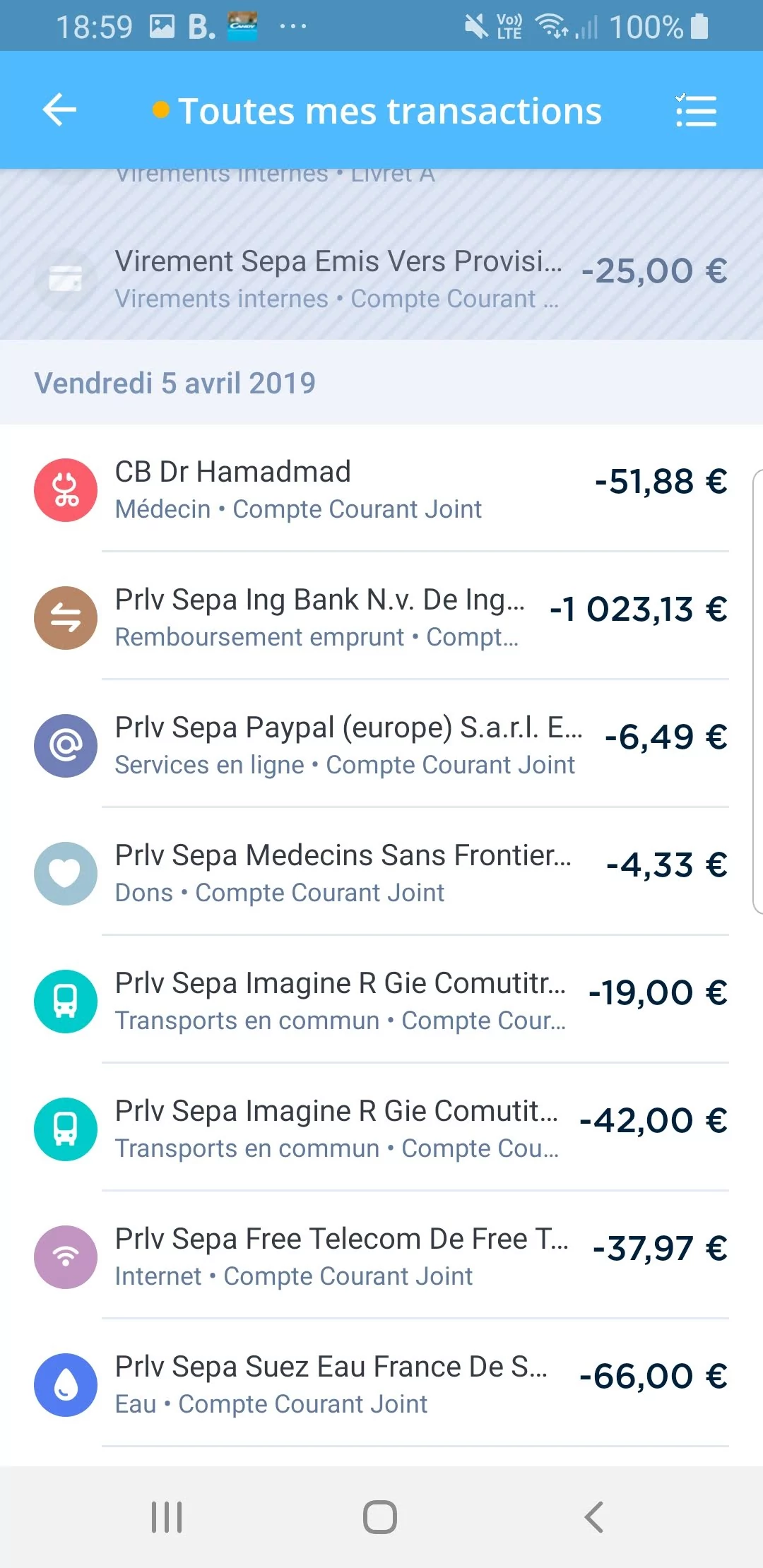Open the checklist filter menu icon
The height and width of the screenshot is (1568, 763).
pos(696,110)
